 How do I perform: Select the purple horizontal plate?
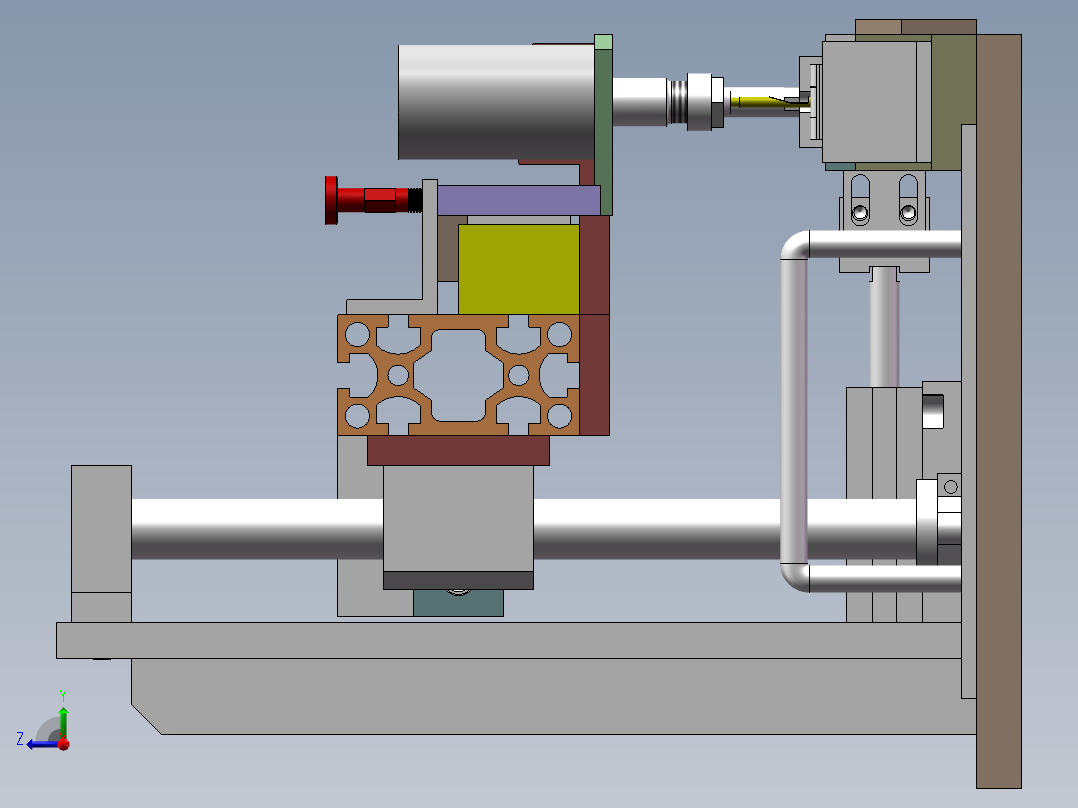point(518,200)
